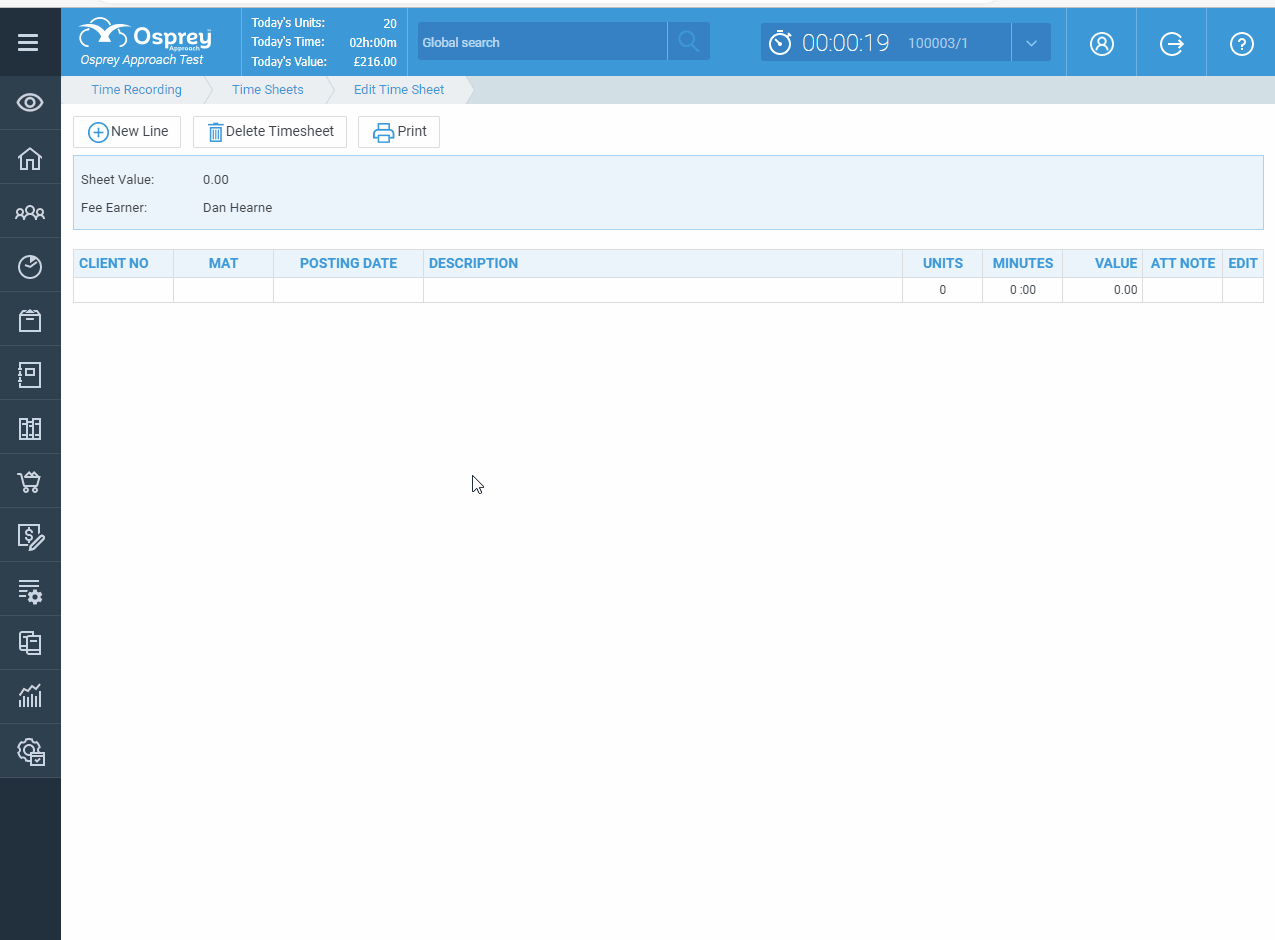The height and width of the screenshot is (940, 1275).
Task: Click the Osprey Approach logo
Action: coord(146,42)
